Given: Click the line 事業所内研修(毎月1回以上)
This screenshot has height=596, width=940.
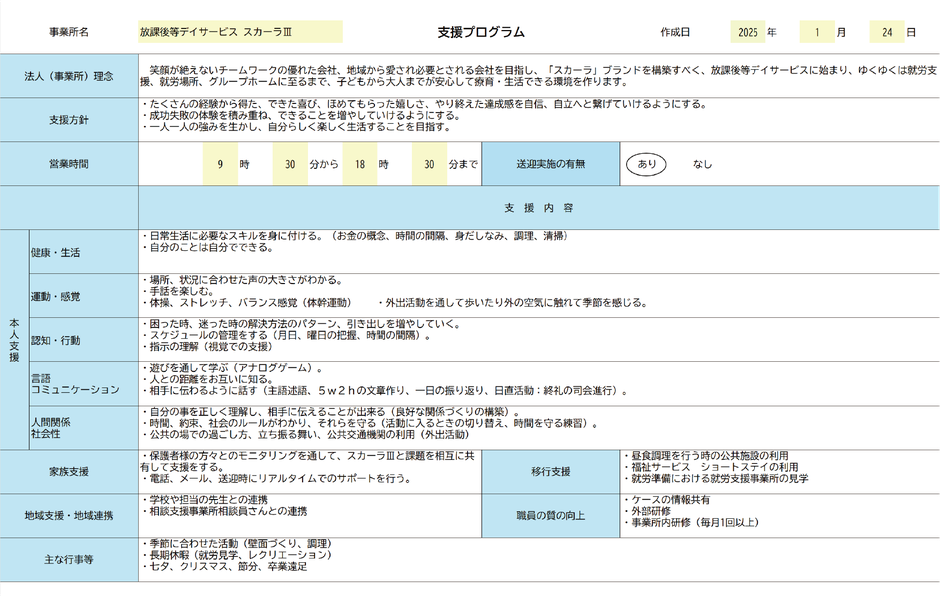Looking at the screenshot, I should coord(691,522).
